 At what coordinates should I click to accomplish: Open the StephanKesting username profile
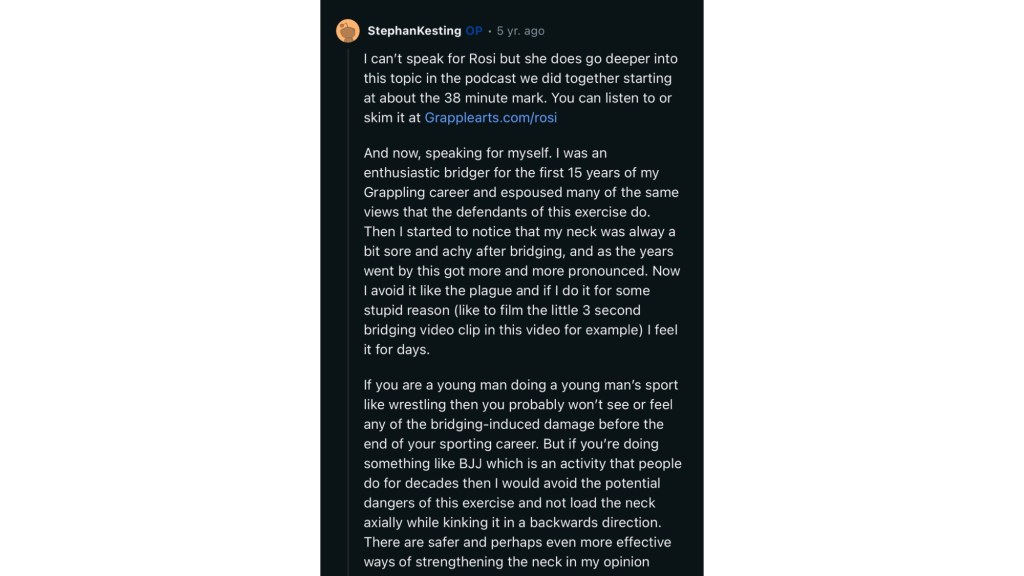pos(414,31)
